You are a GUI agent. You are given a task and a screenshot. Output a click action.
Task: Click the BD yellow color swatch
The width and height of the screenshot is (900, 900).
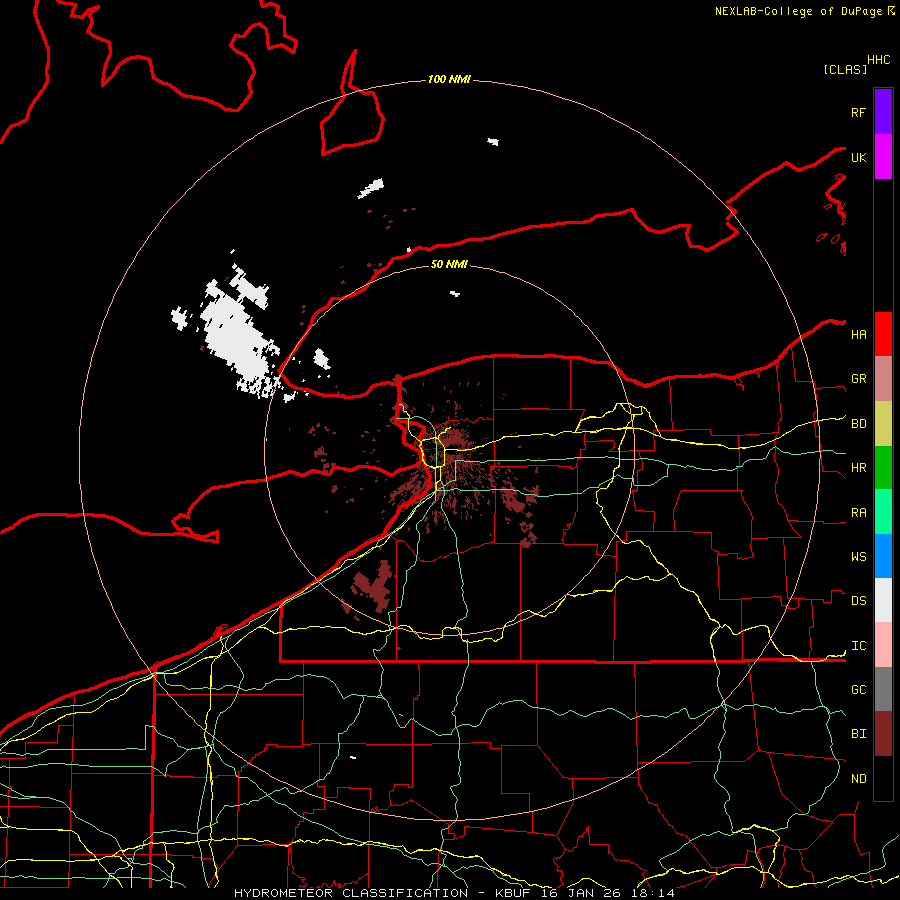(883, 424)
